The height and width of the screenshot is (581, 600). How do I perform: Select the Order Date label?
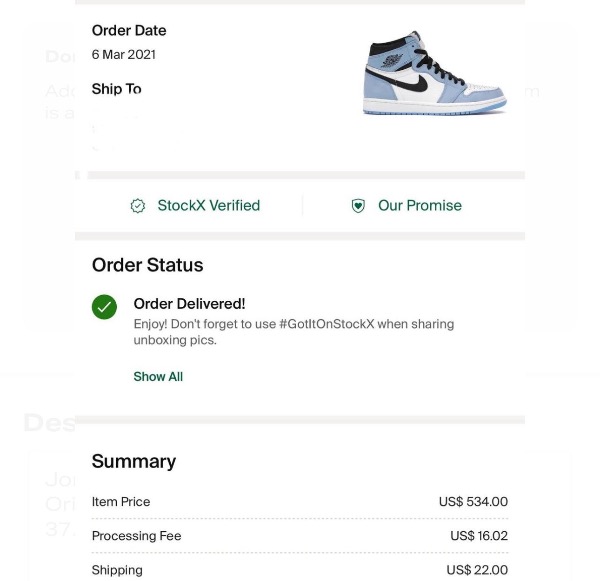129,31
